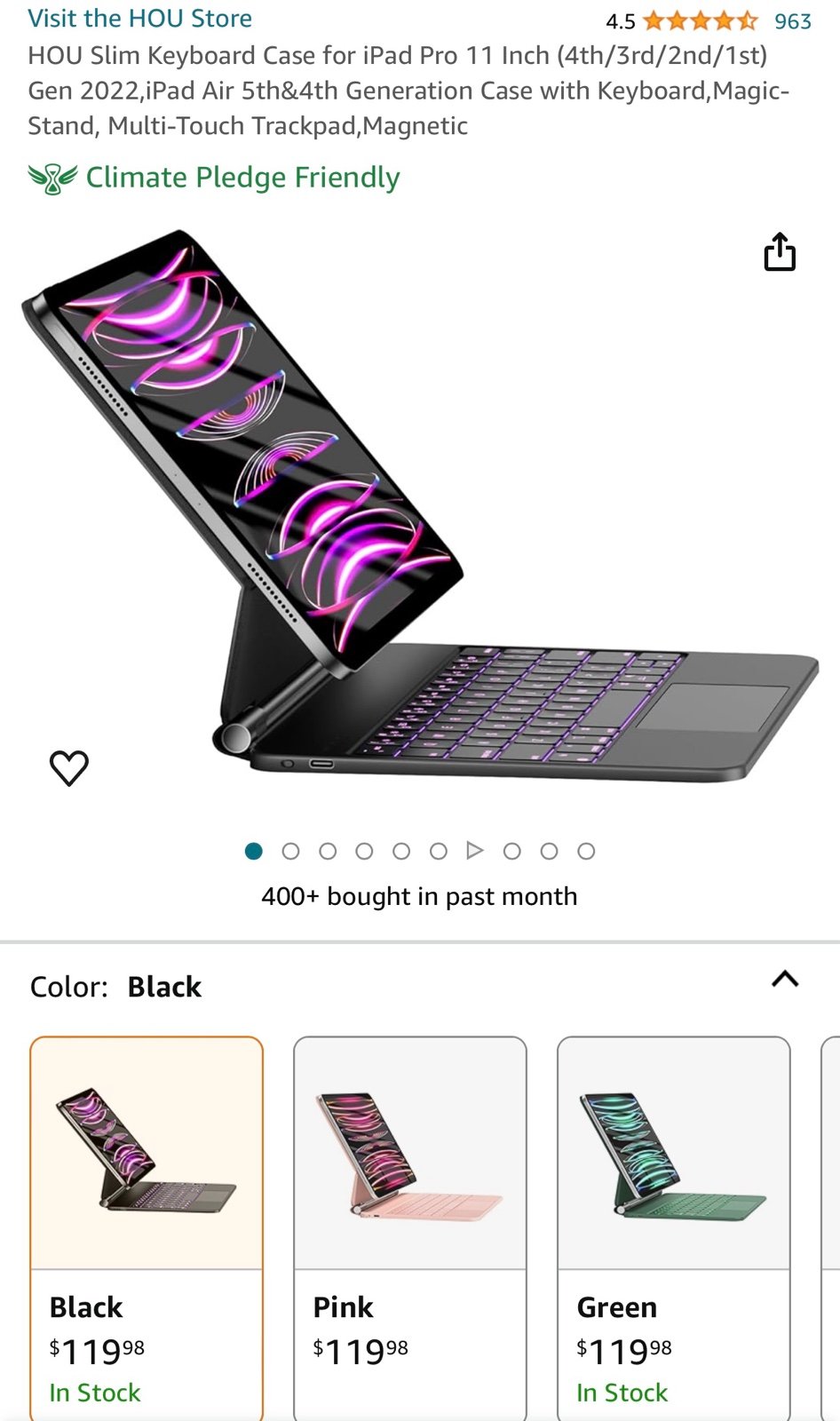Click the Climate Pledge Friendly leaf icon

click(52, 179)
